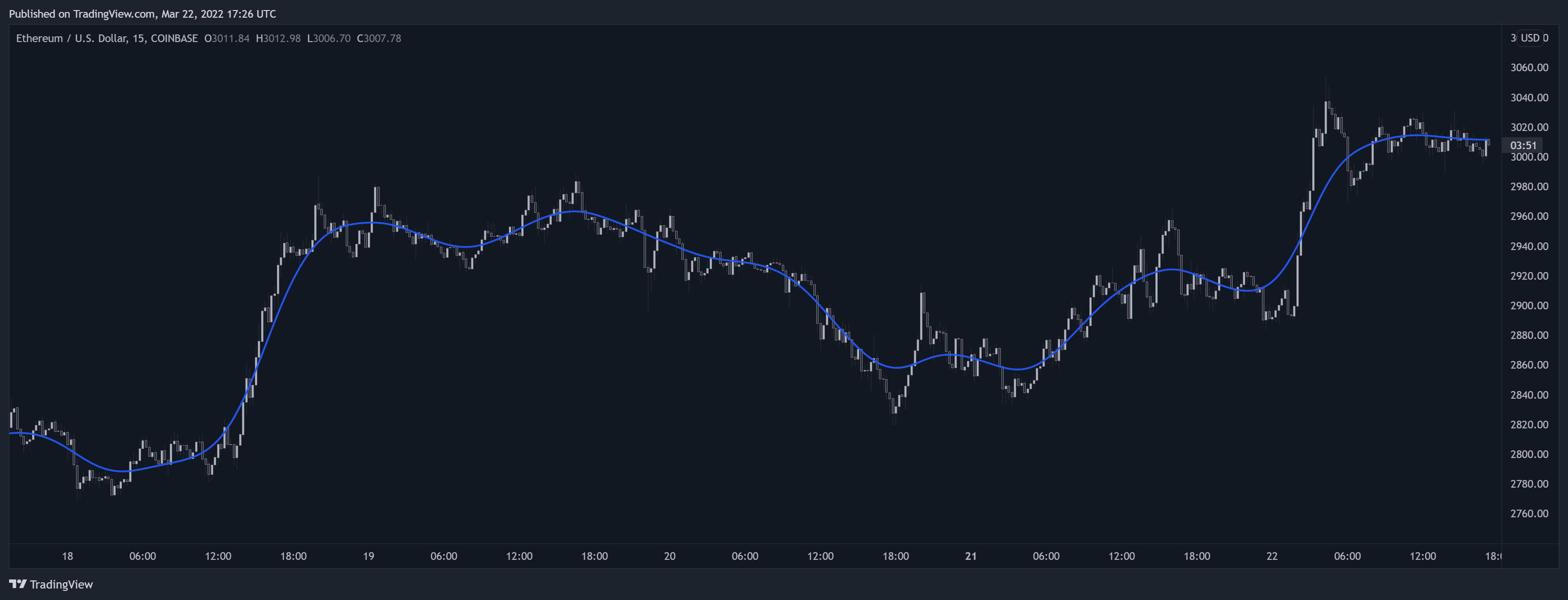Click the 2840.00 price axis label
The height and width of the screenshot is (600, 1568).
tap(1529, 395)
